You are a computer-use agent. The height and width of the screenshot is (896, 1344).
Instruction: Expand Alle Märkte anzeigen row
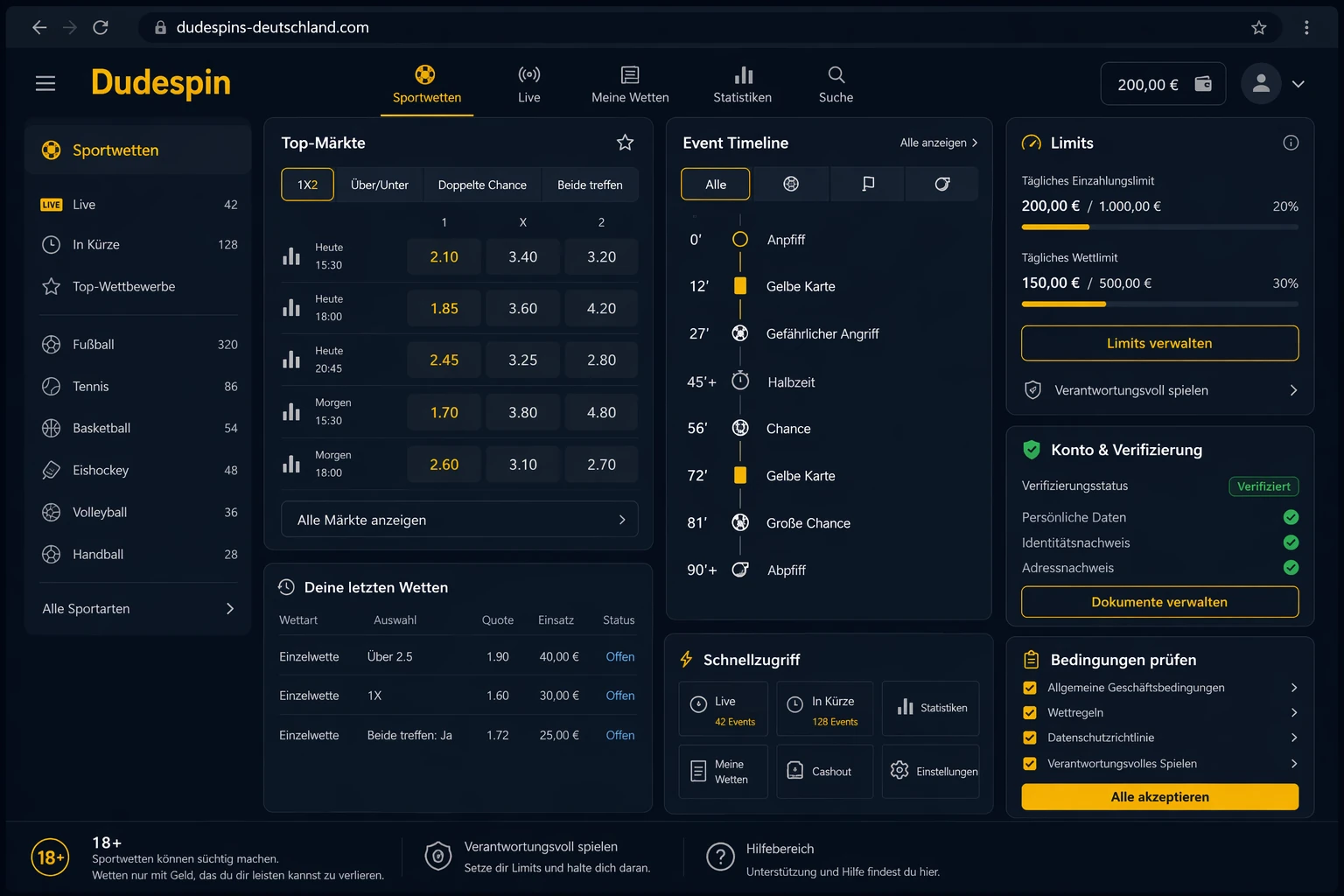[x=459, y=520]
